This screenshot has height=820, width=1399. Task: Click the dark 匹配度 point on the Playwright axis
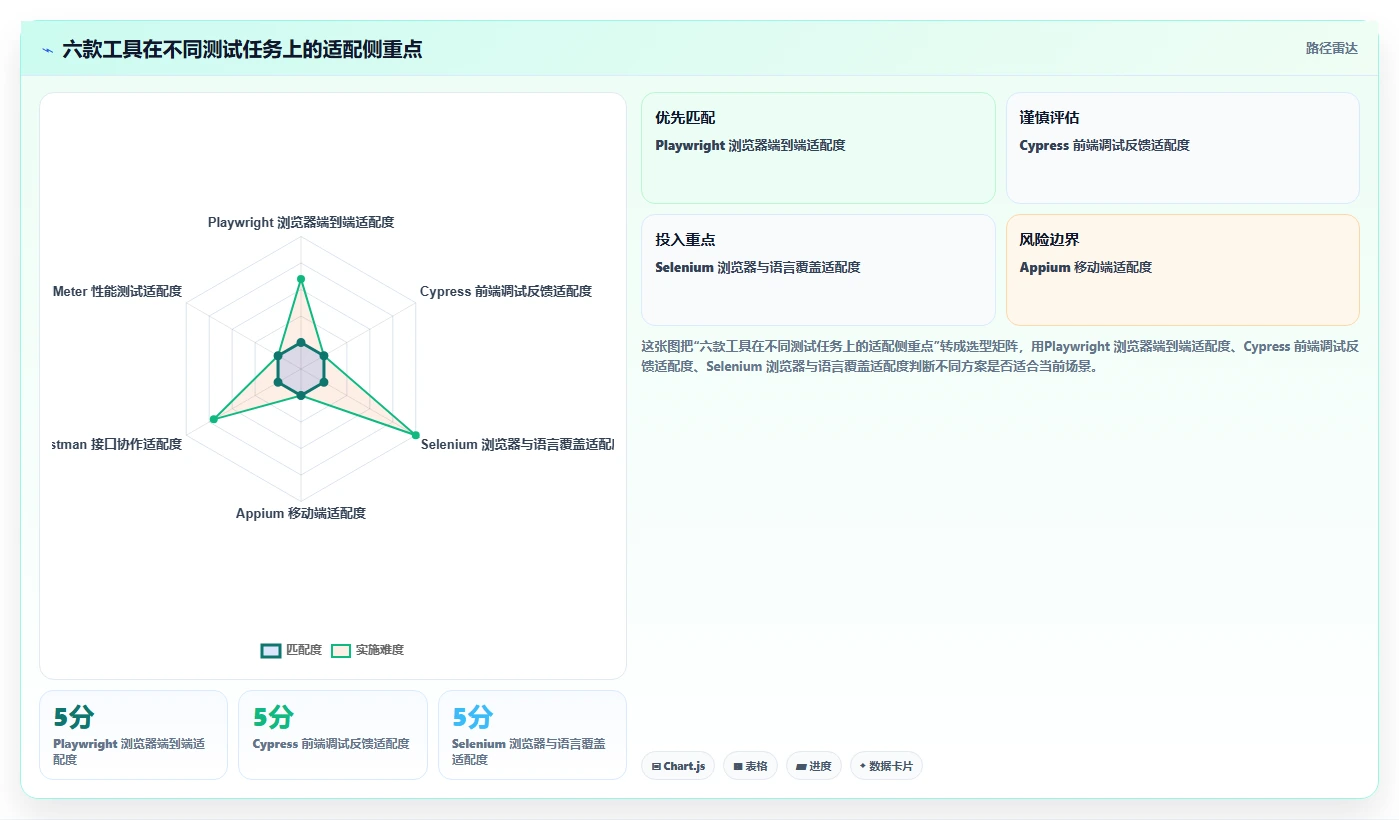tap(301, 343)
